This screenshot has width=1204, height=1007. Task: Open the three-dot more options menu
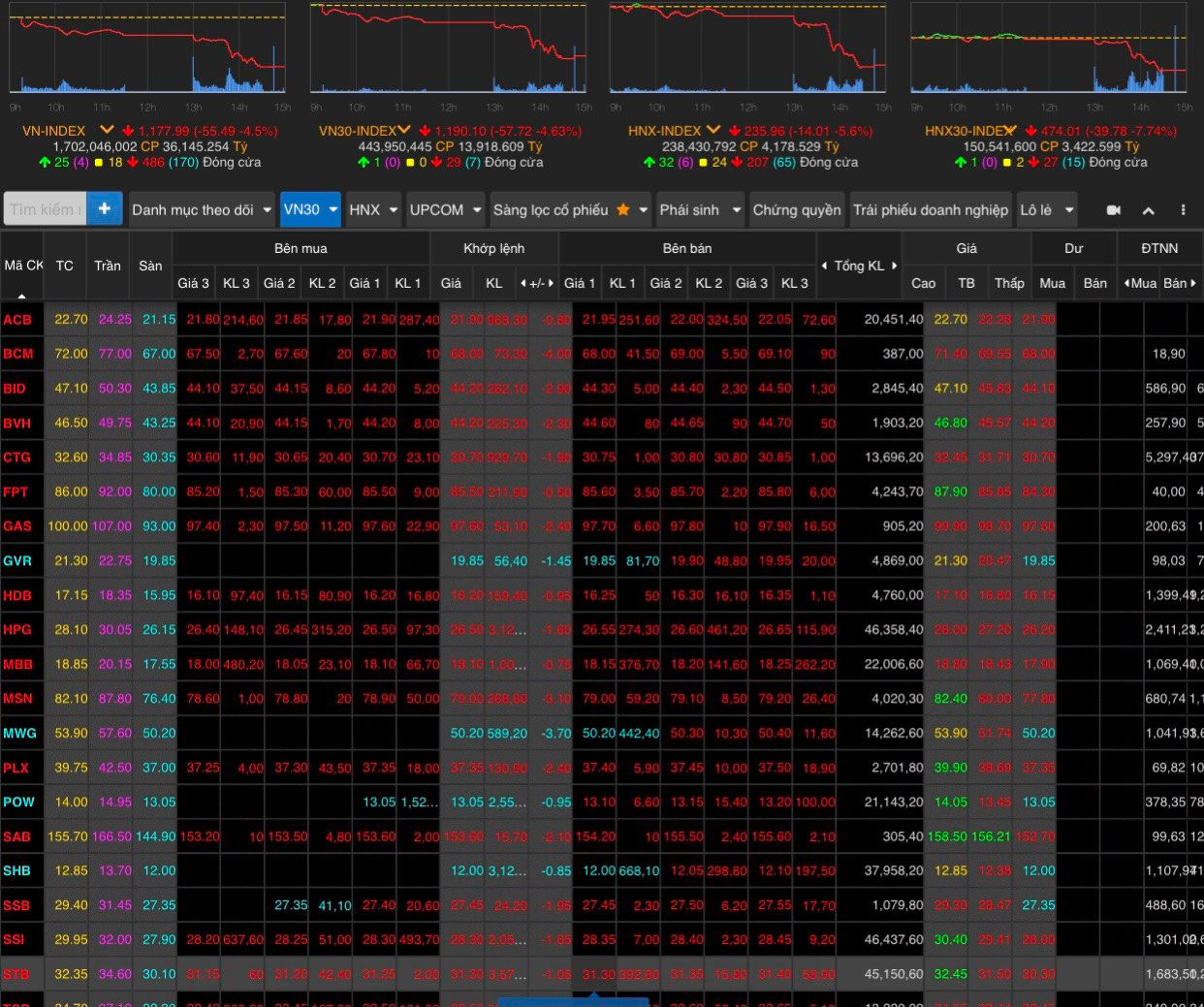(1183, 210)
